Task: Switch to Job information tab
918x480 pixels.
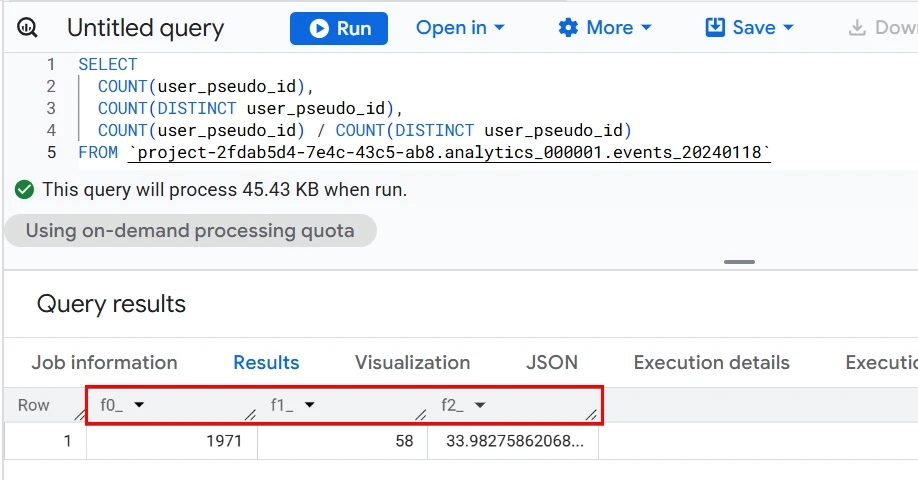Action: (104, 362)
